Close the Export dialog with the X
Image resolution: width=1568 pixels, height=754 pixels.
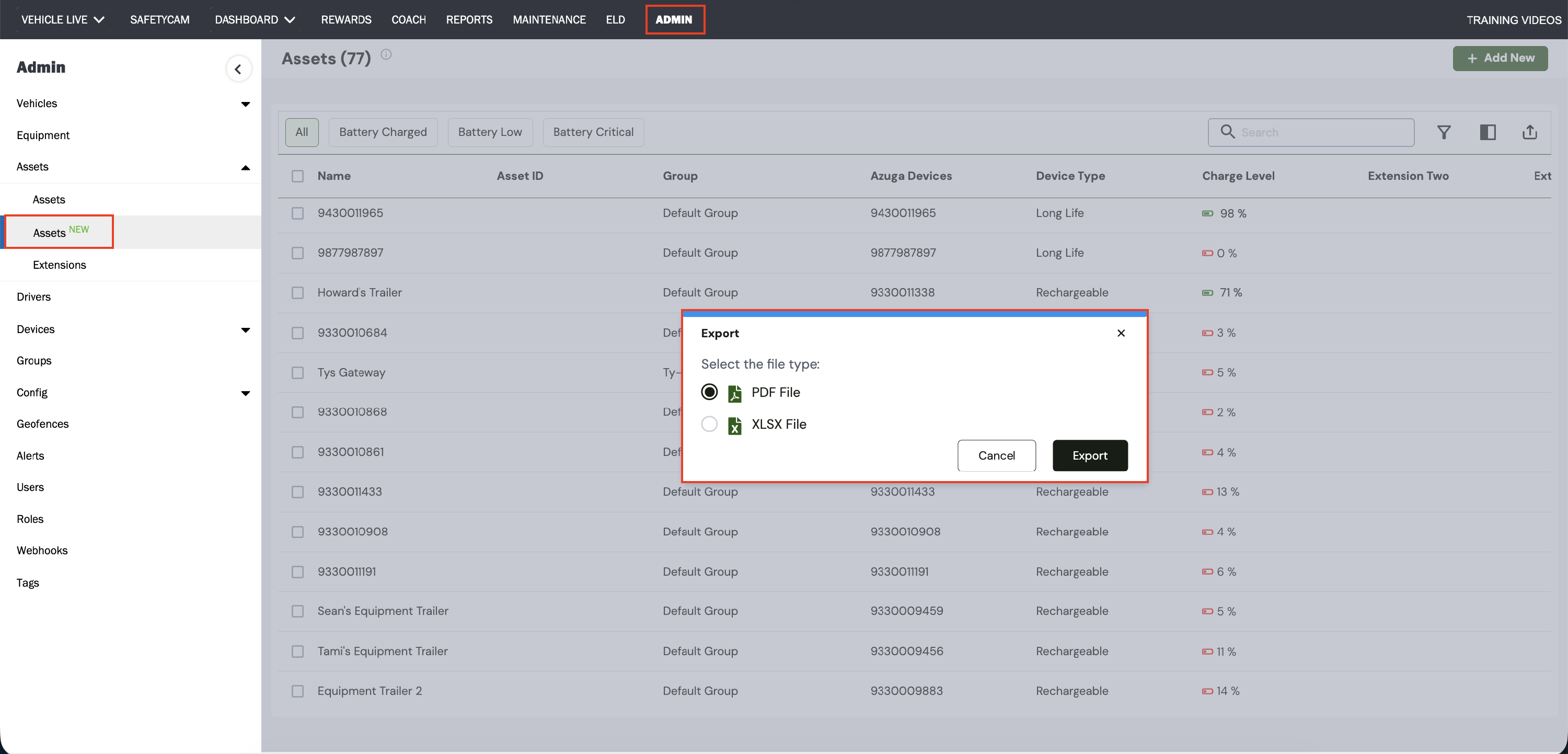(1121, 333)
